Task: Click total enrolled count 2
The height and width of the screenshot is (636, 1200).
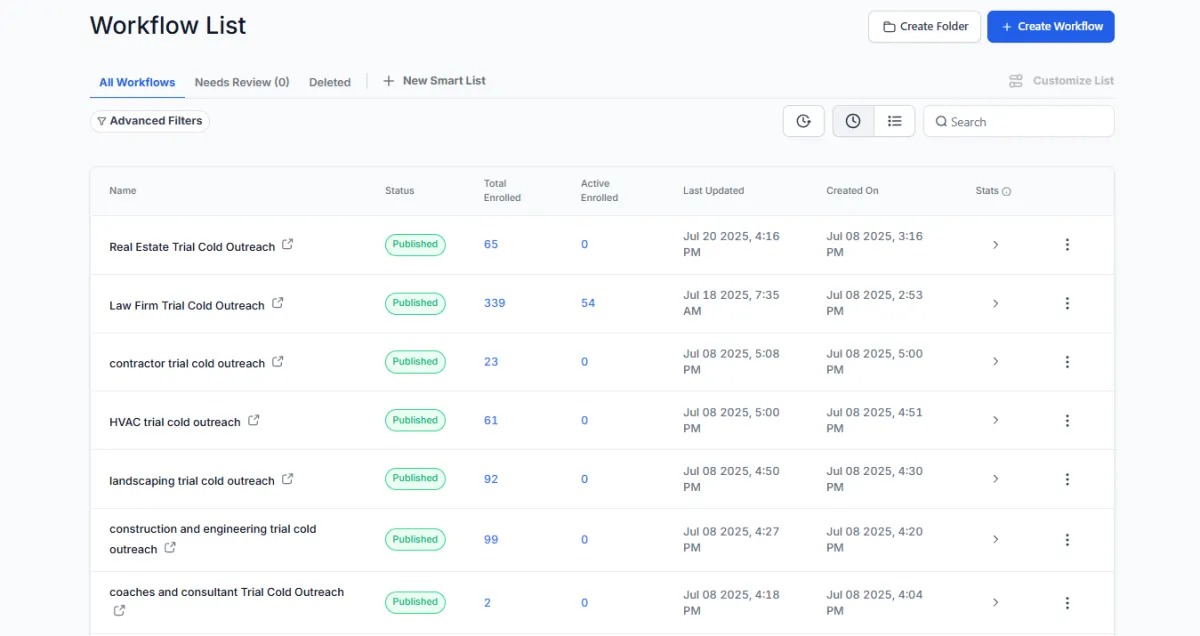Action: (488, 603)
